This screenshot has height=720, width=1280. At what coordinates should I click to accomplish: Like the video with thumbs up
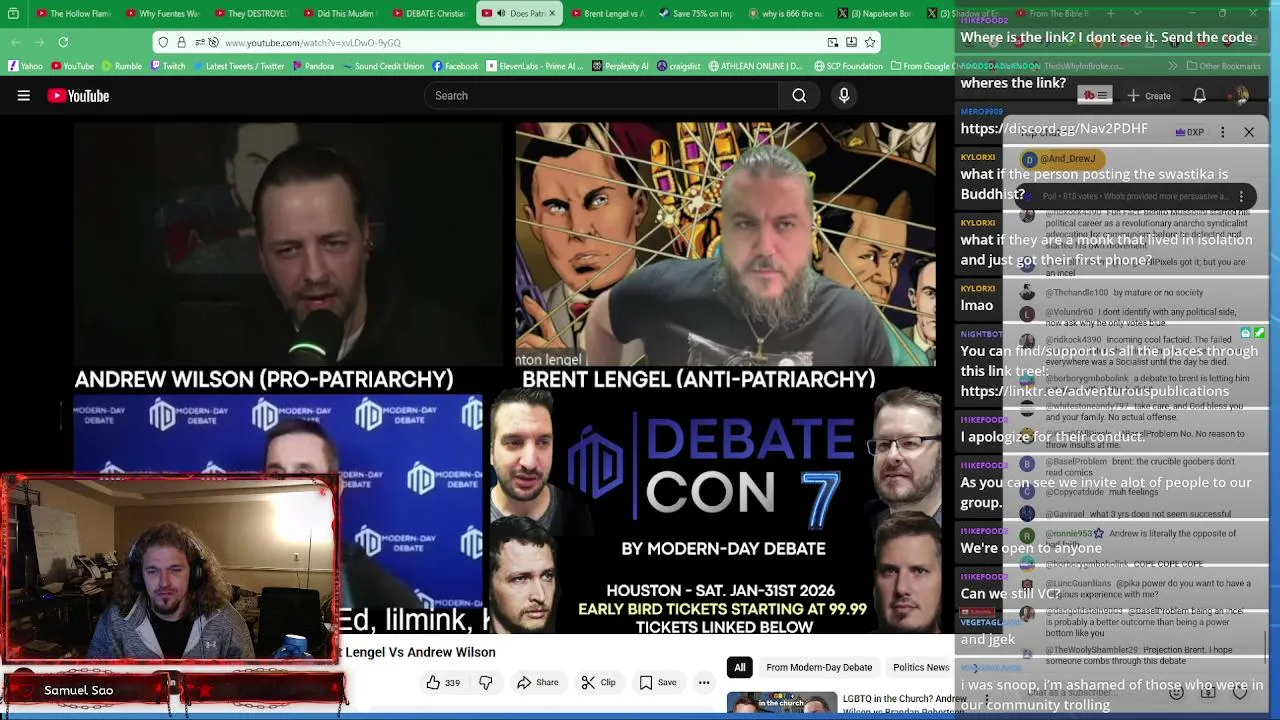tap(441, 683)
